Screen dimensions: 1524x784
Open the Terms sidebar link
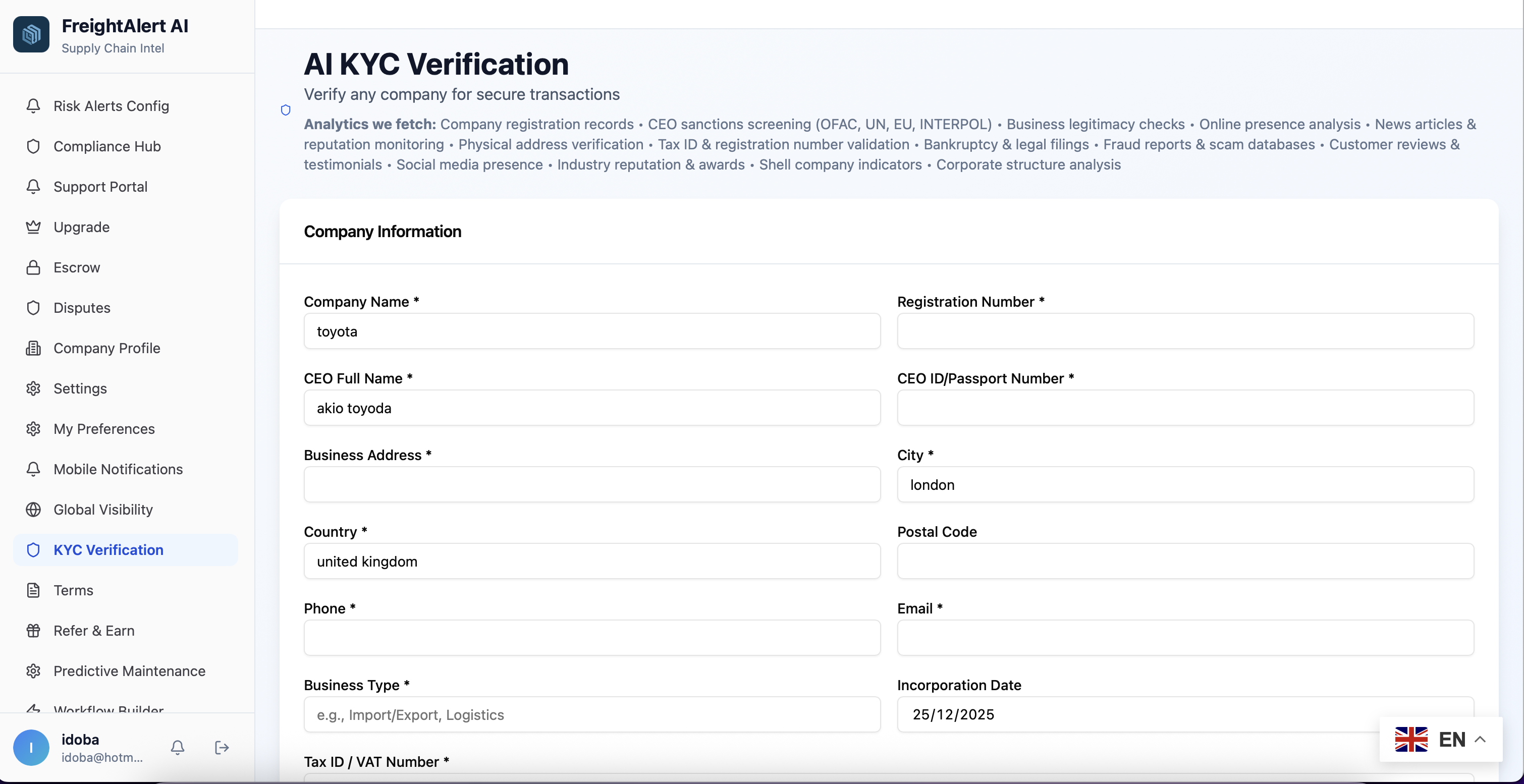73,590
